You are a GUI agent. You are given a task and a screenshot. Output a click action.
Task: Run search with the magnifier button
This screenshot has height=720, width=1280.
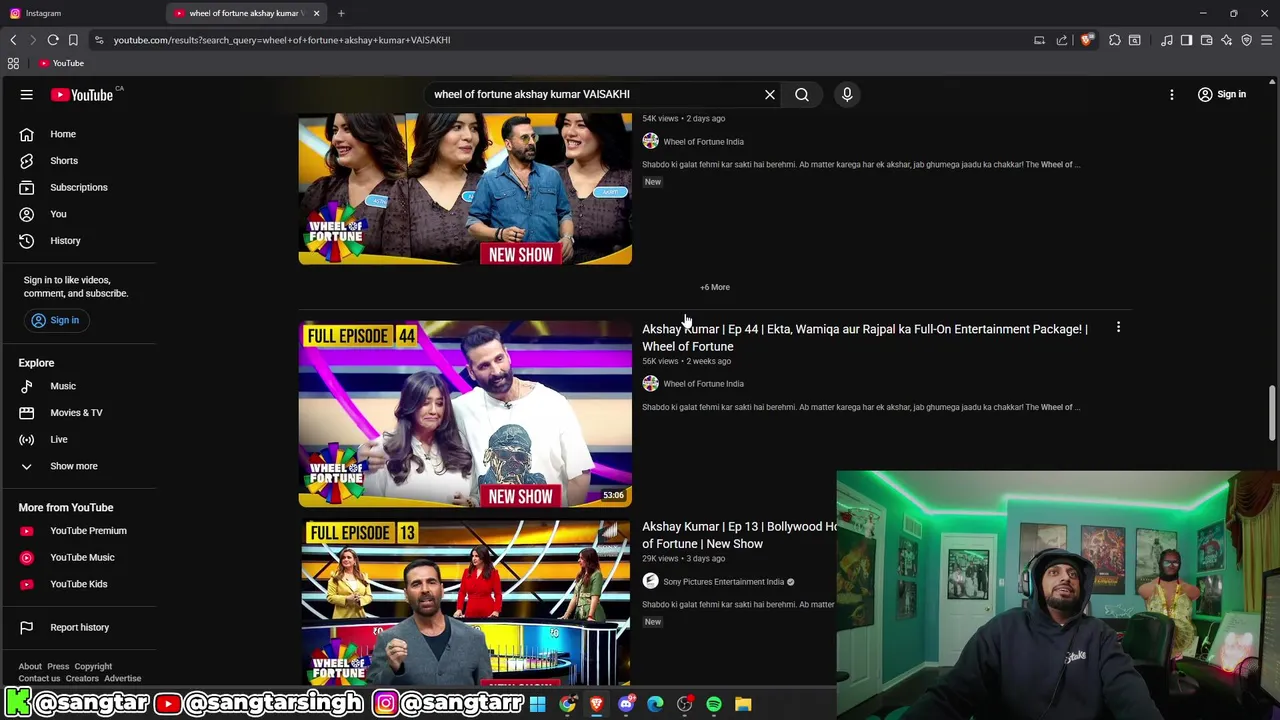pyautogui.click(x=802, y=94)
